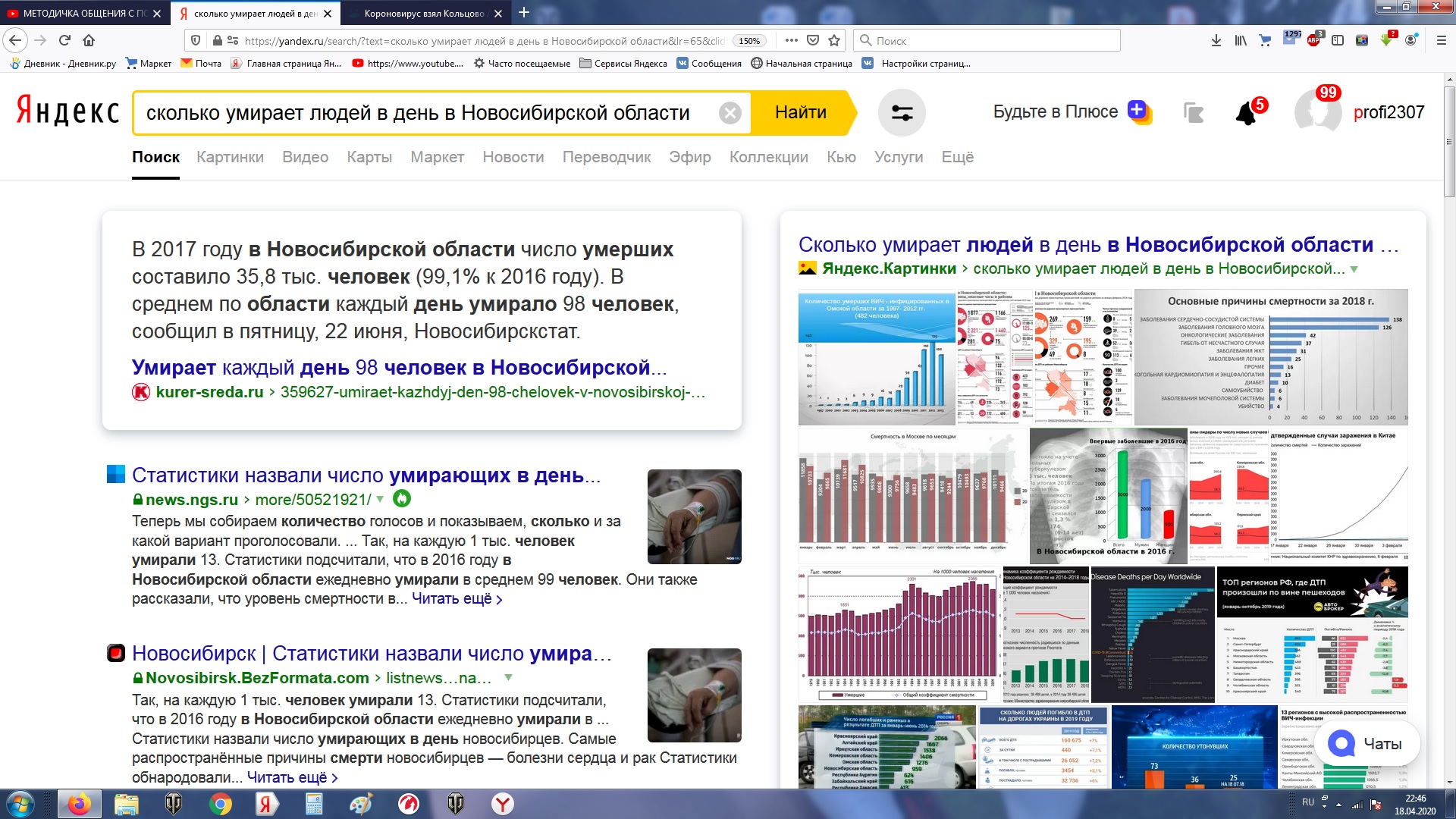
Task: Expand Яндекс.Картинки result options arrow
Action: coord(1354,269)
